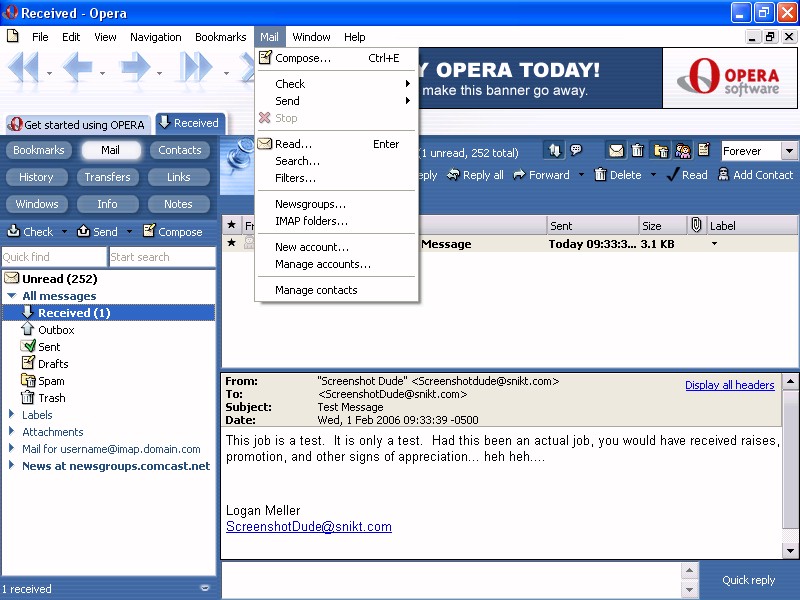
Task: Click the Forward arrow navigation icon
Action: pos(135,67)
